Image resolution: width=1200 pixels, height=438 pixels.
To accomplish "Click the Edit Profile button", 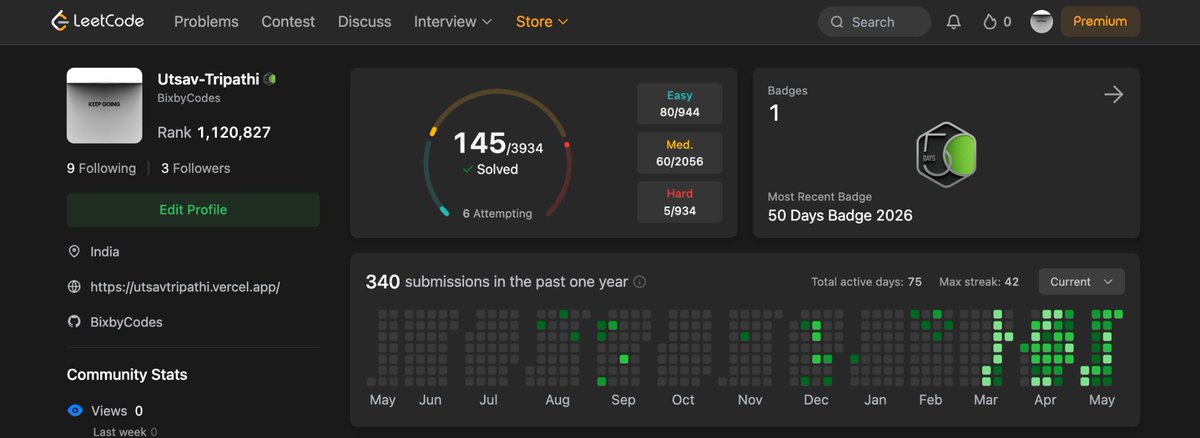I will click(193, 210).
